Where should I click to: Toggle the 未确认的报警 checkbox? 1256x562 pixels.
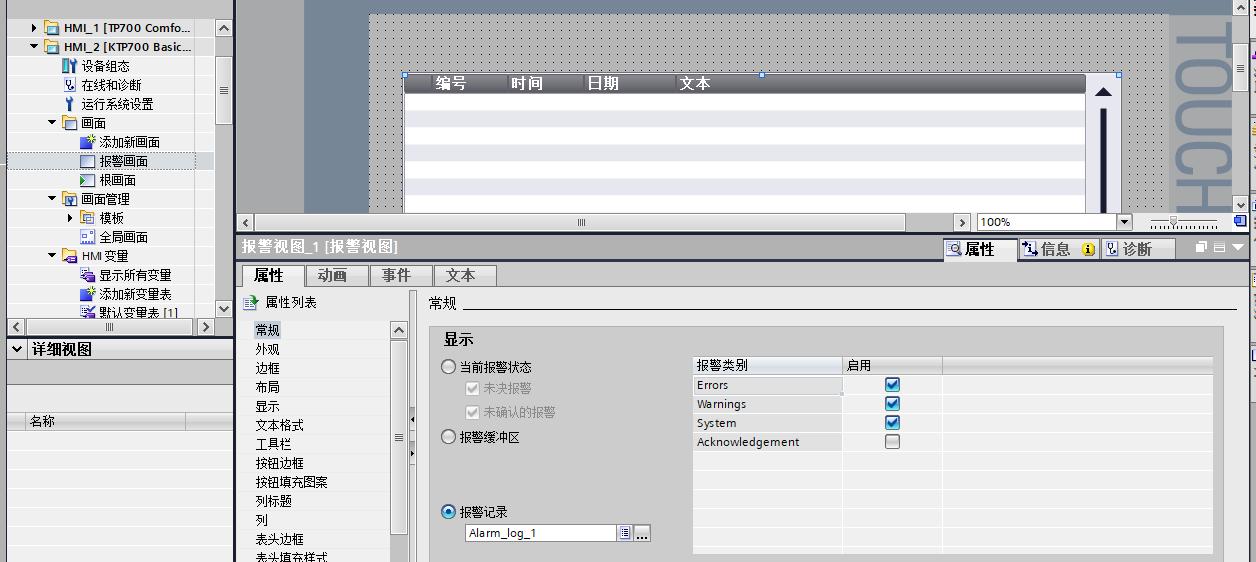click(472, 412)
